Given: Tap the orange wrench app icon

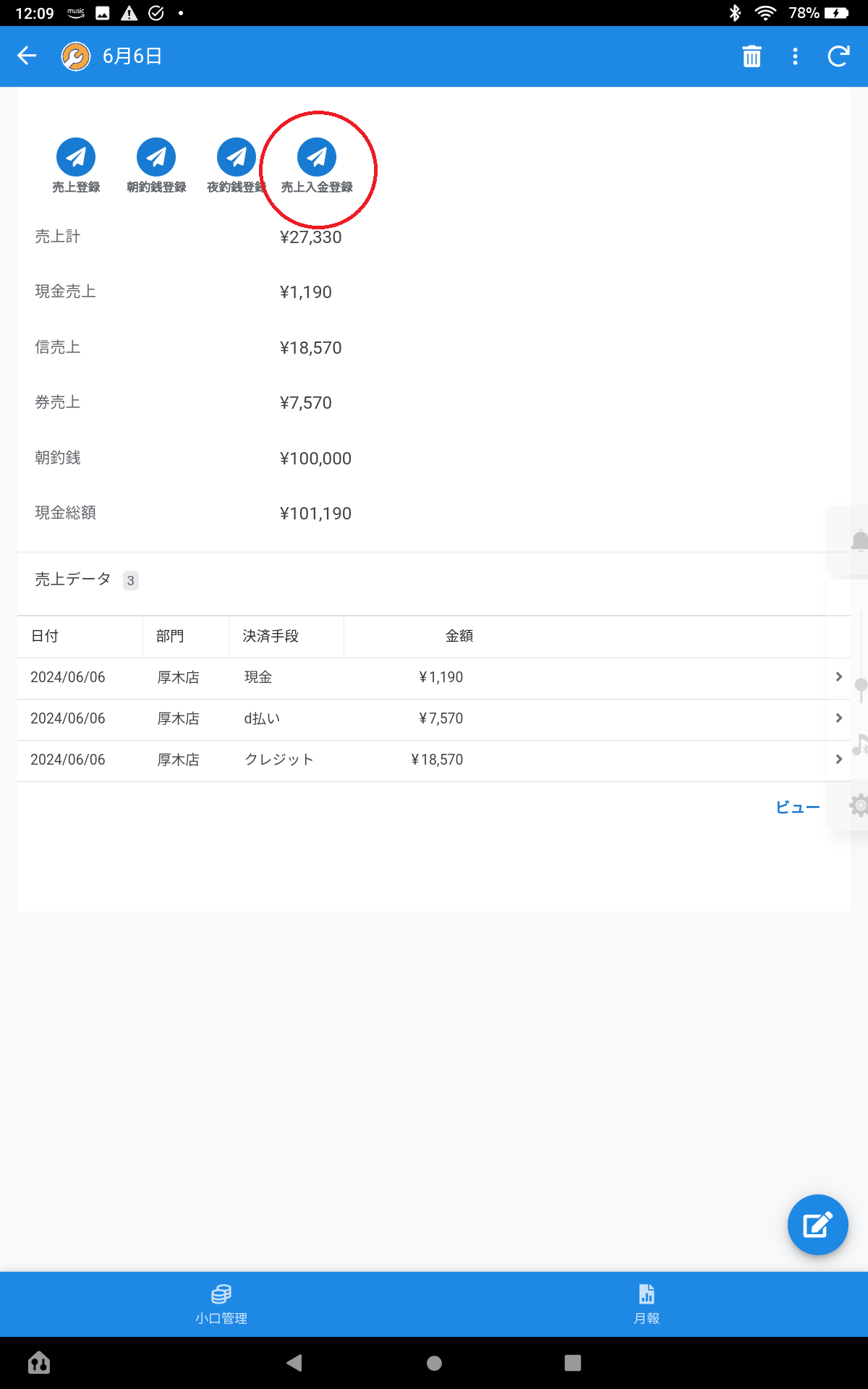Looking at the screenshot, I should point(76,56).
